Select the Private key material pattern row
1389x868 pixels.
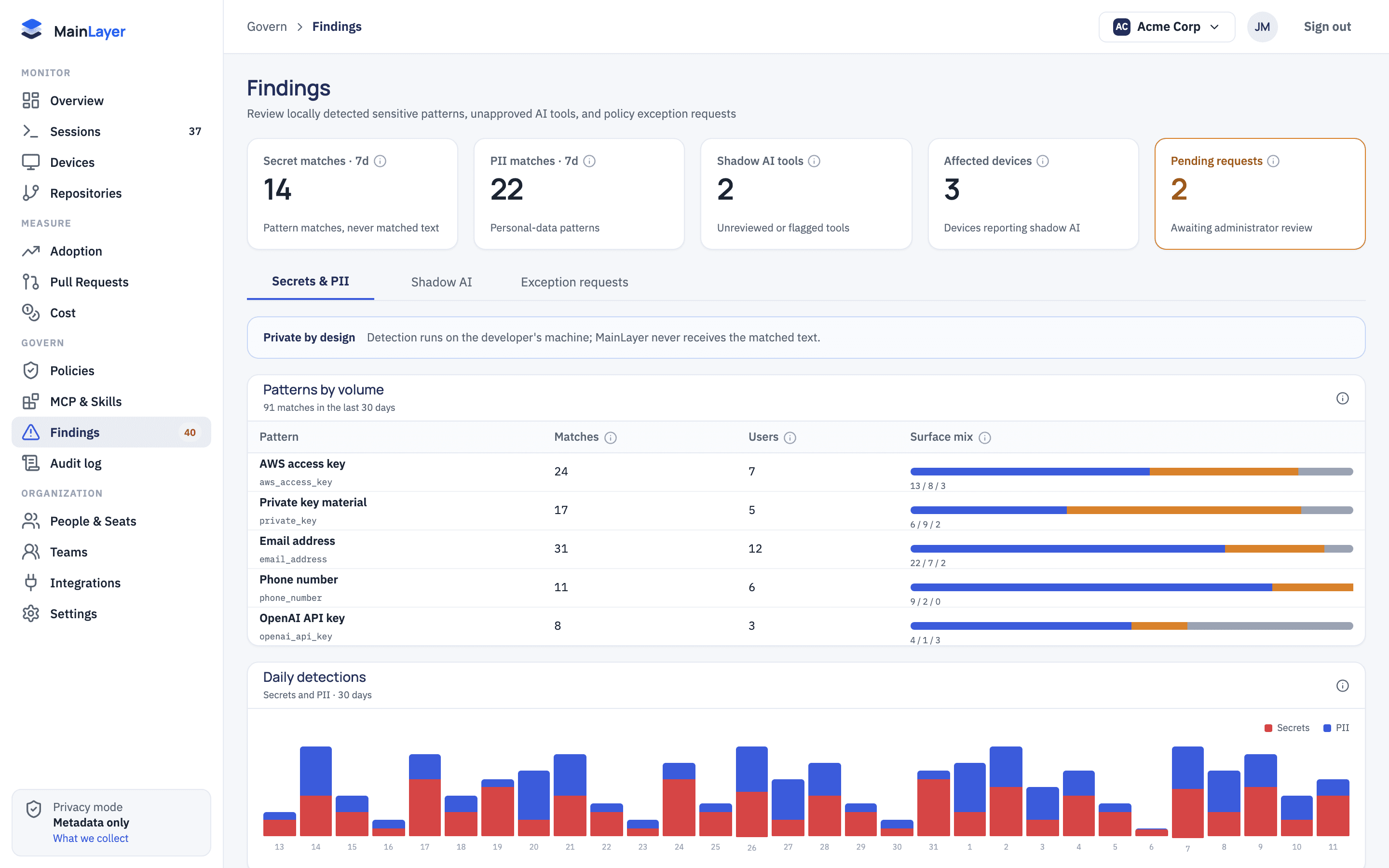[x=806, y=511]
